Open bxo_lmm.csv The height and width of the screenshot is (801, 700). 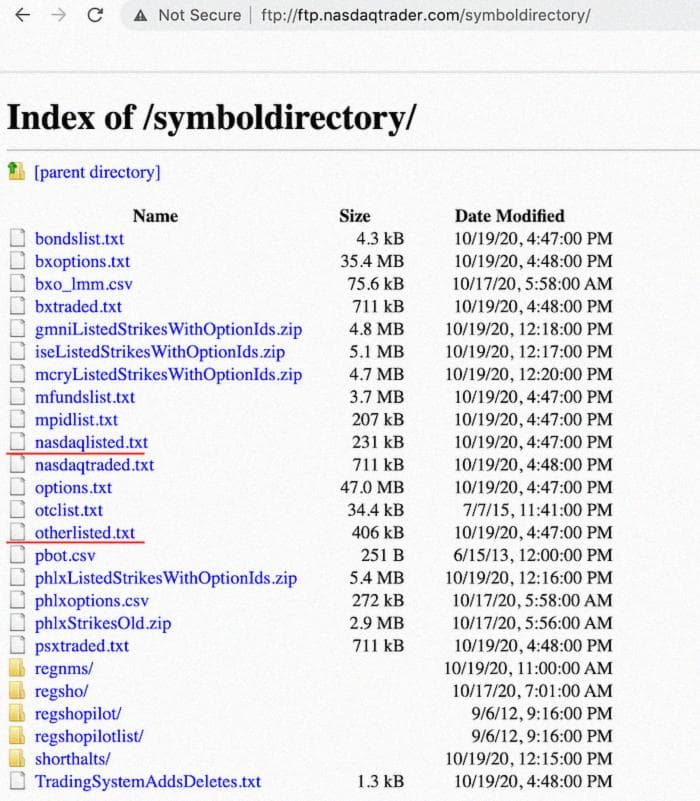click(x=83, y=284)
